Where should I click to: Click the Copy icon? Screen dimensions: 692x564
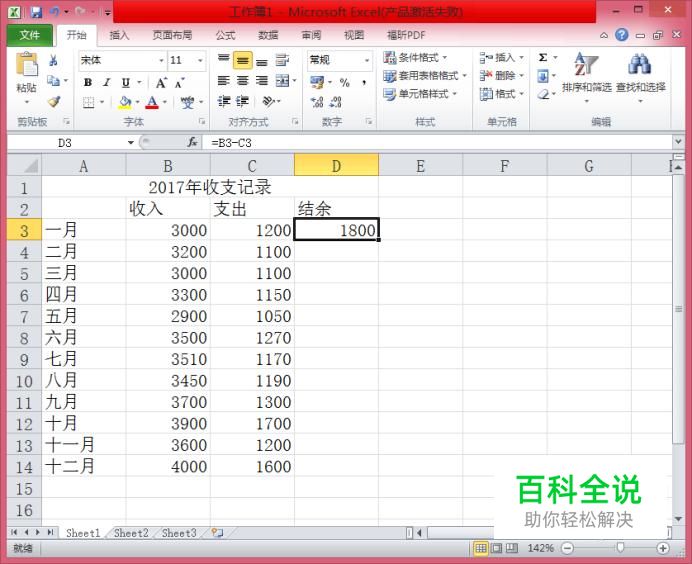(53, 81)
